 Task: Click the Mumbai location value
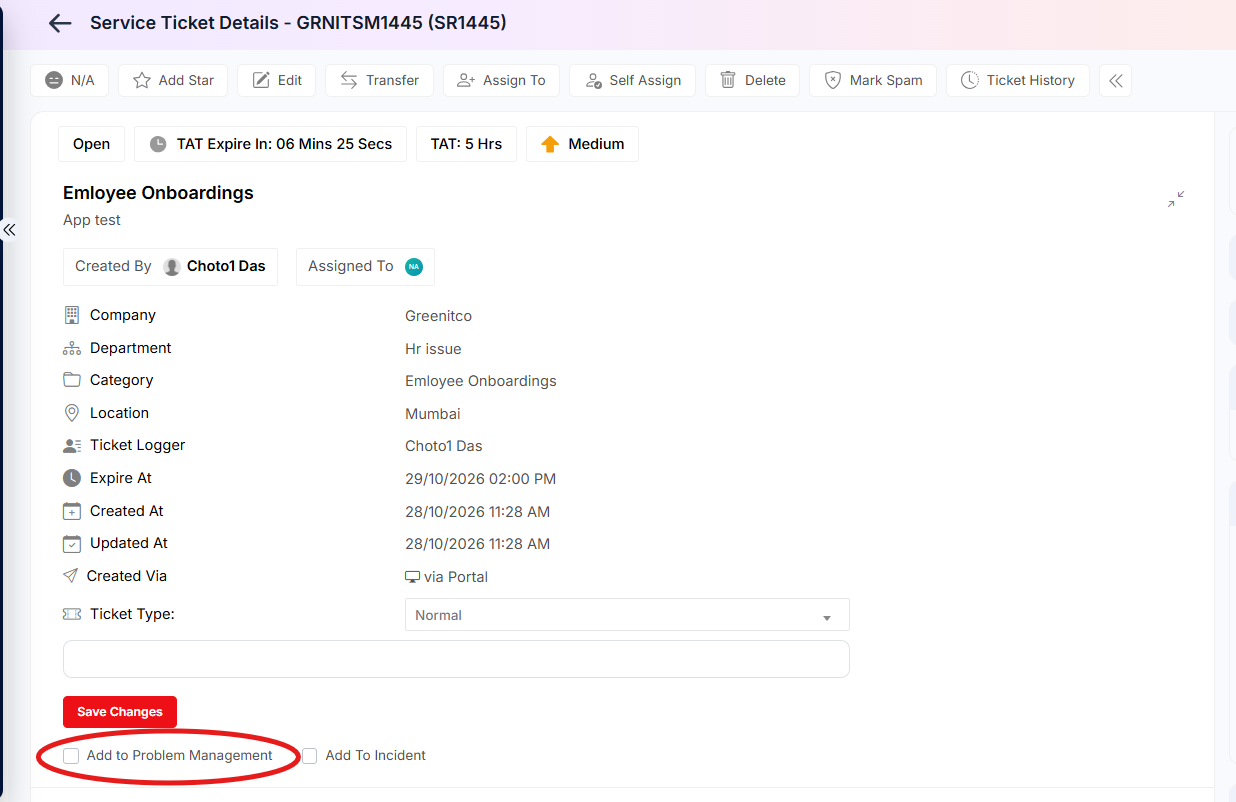433,414
